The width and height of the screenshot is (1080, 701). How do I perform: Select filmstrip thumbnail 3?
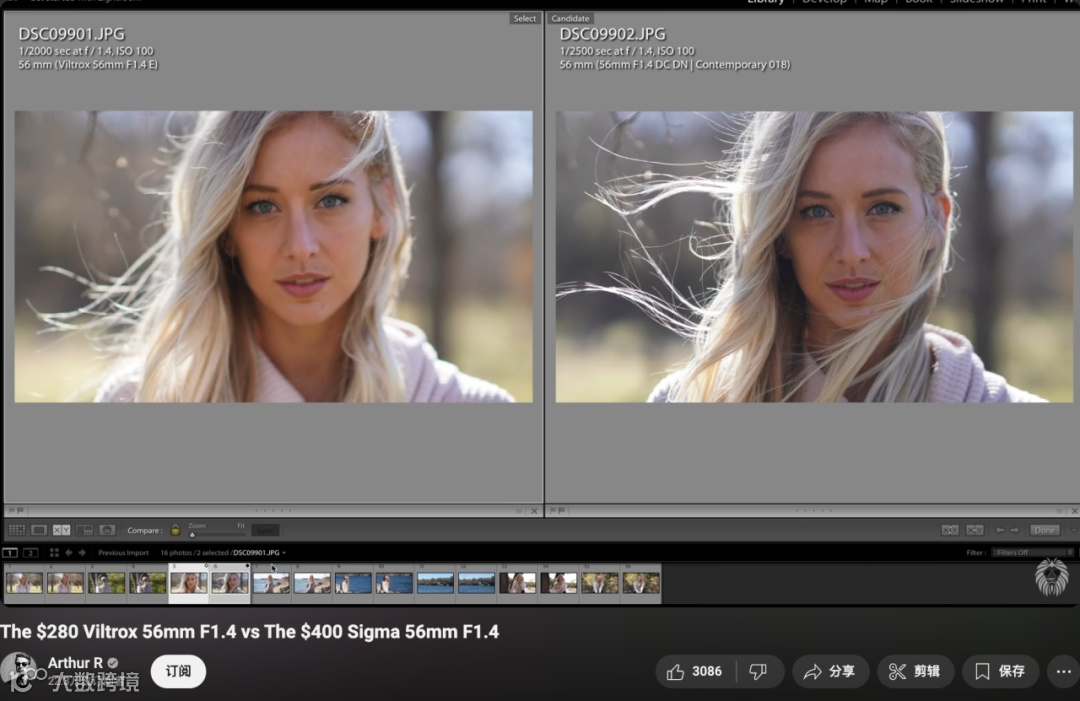106,583
